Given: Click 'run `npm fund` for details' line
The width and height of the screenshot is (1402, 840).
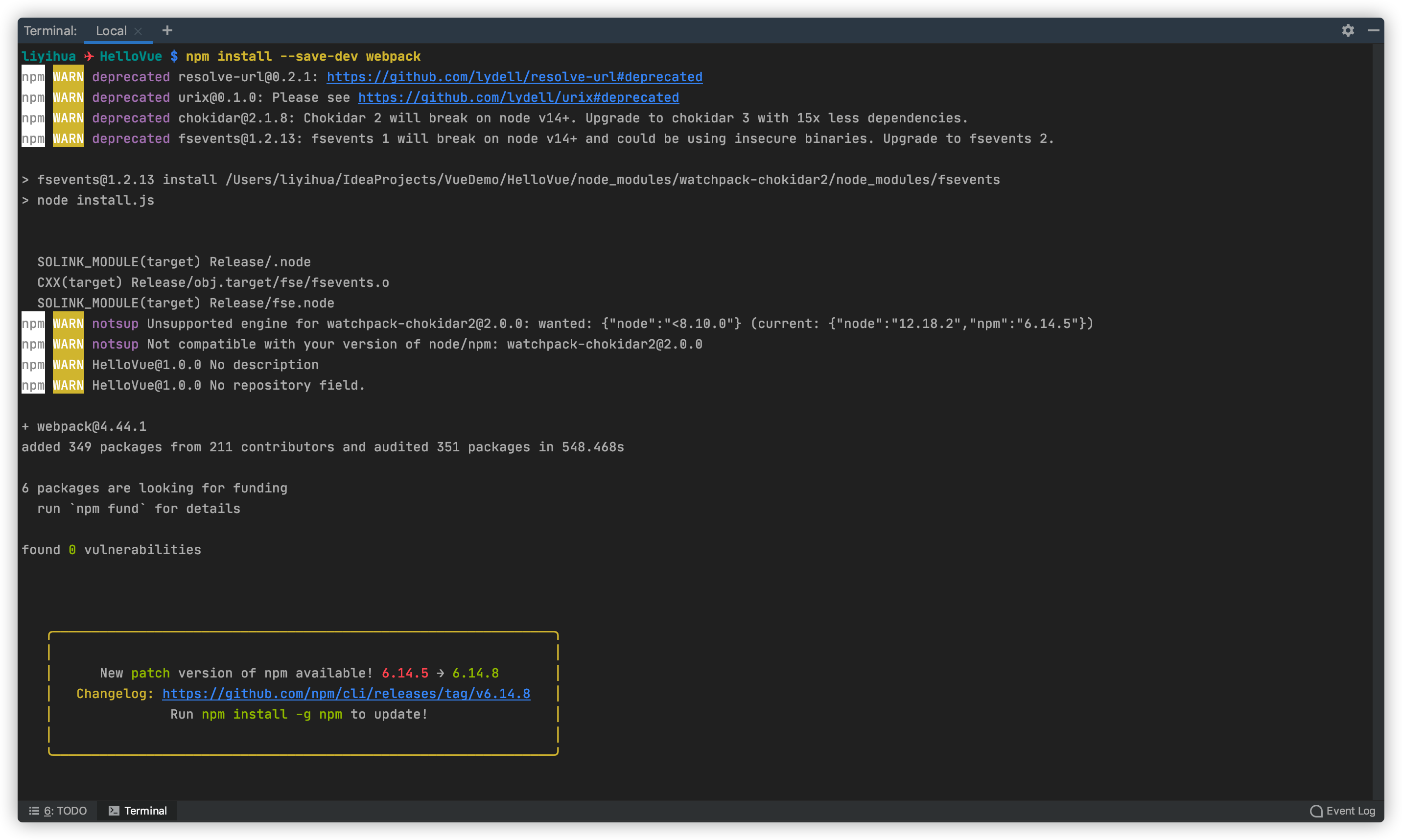Looking at the screenshot, I should (139, 508).
